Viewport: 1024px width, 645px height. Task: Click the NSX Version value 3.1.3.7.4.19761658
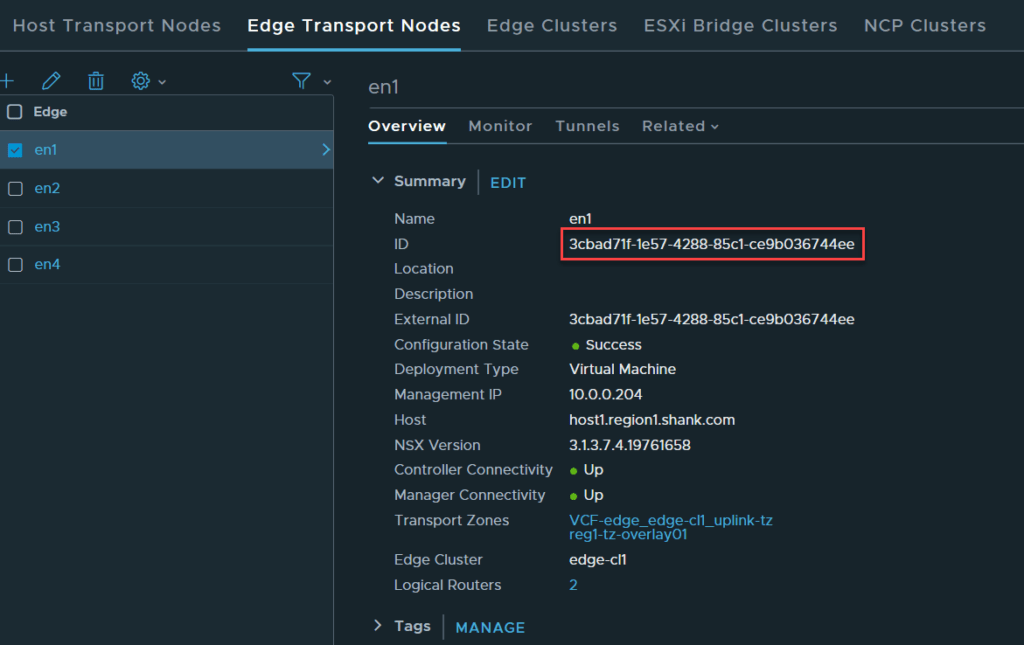[x=630, y=445]
